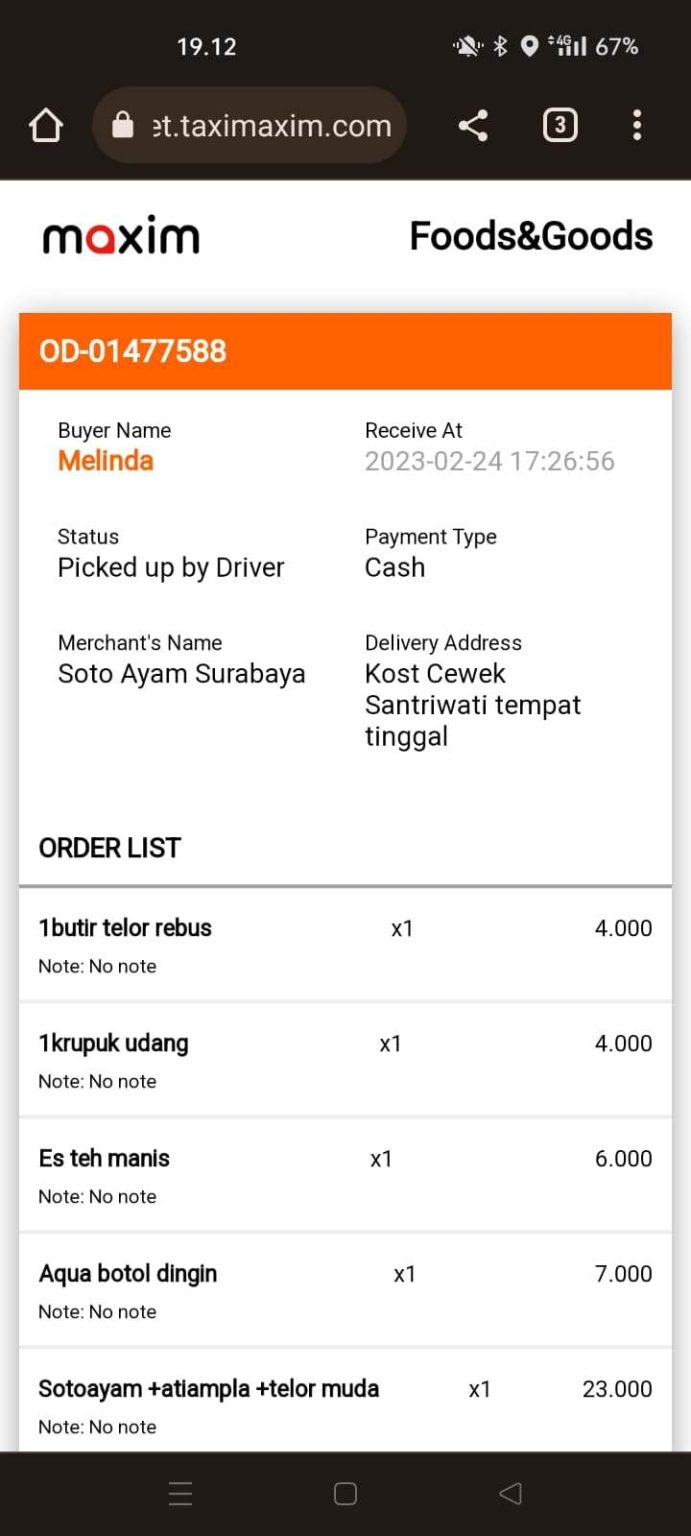Tap the muted notifications icon in the status bar

pyautogui.click(x=466, y=45)
